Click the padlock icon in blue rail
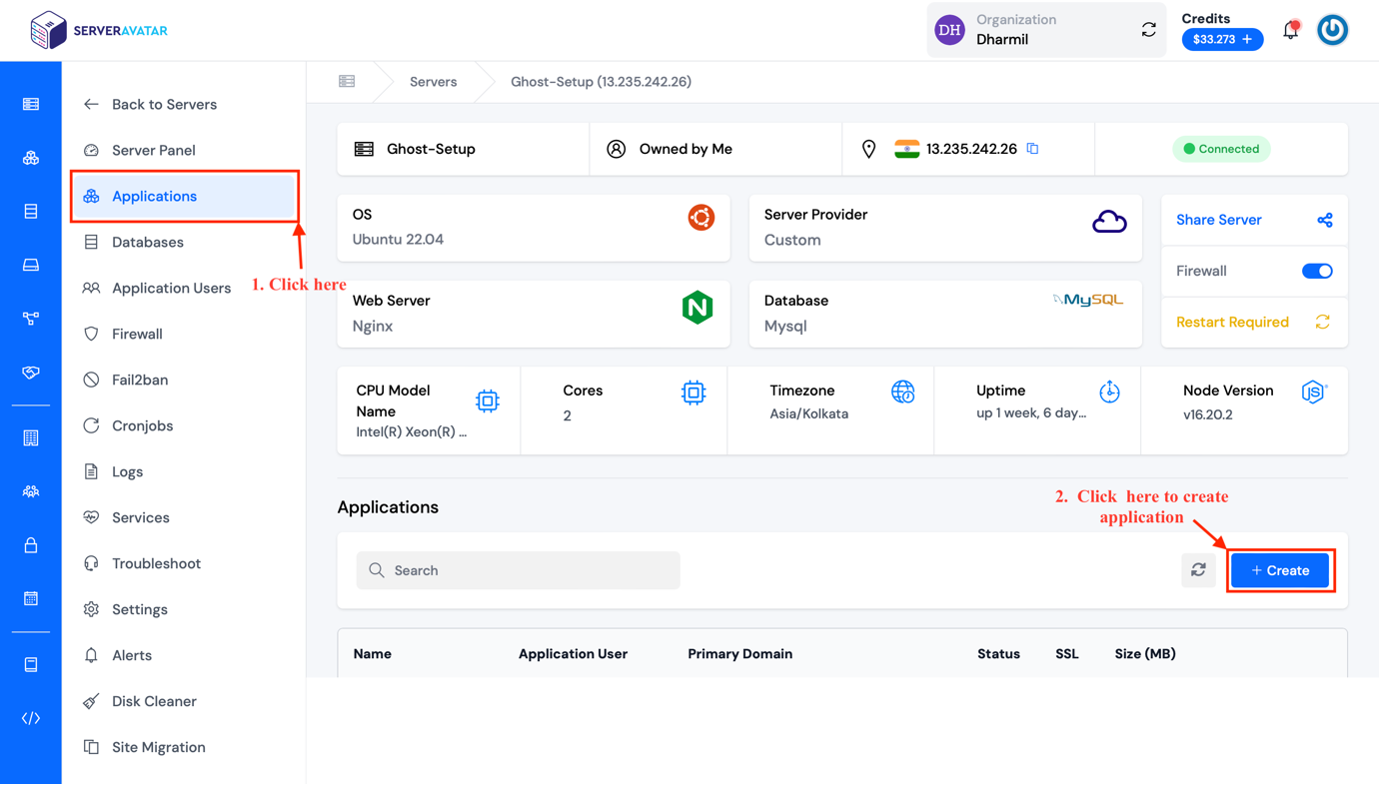Image resolution: width=1384 pixels, height=788 pixels. click(x=31, y=546)
